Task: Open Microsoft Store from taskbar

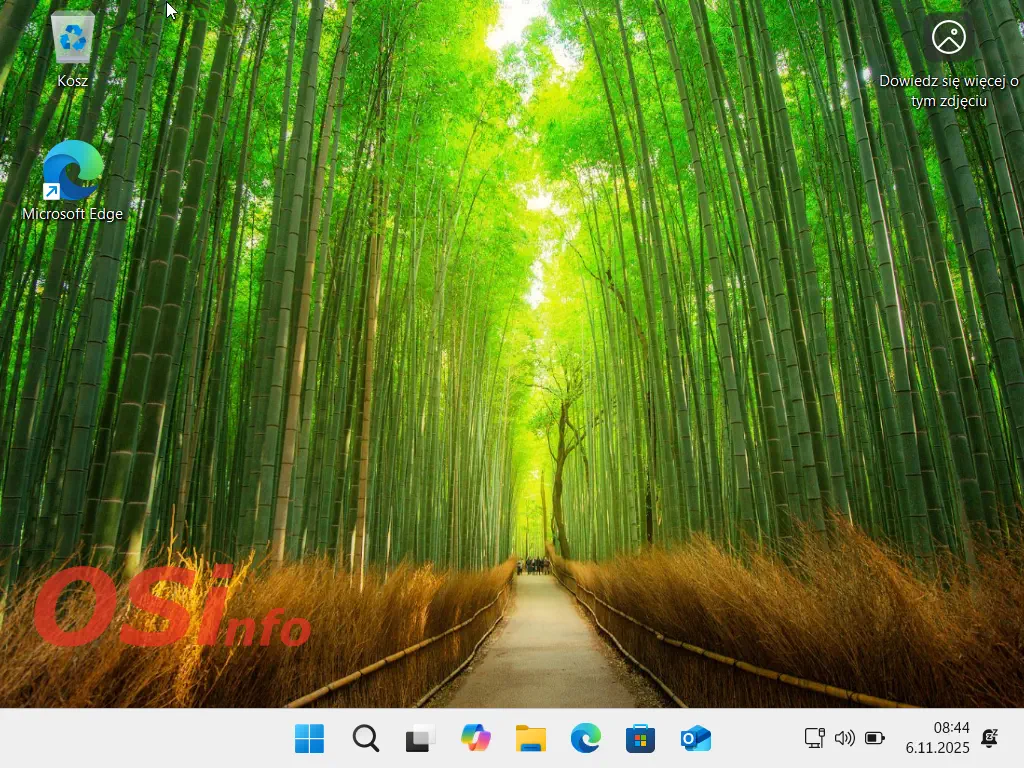Action: click(x=640, y=739)
